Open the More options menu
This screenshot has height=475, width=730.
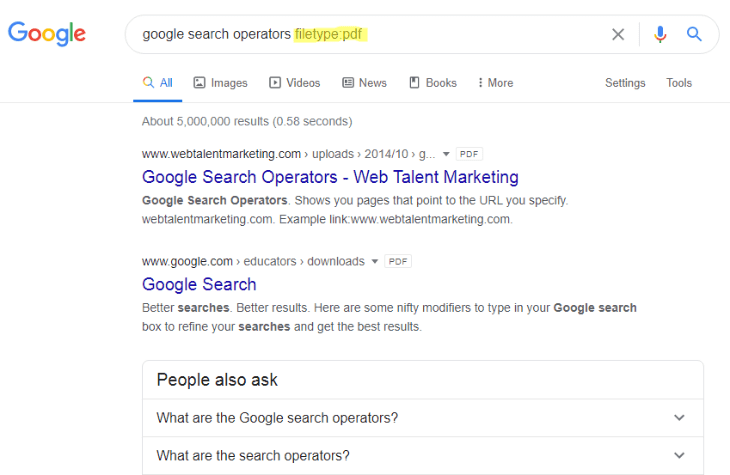click(x=495, y=83)
